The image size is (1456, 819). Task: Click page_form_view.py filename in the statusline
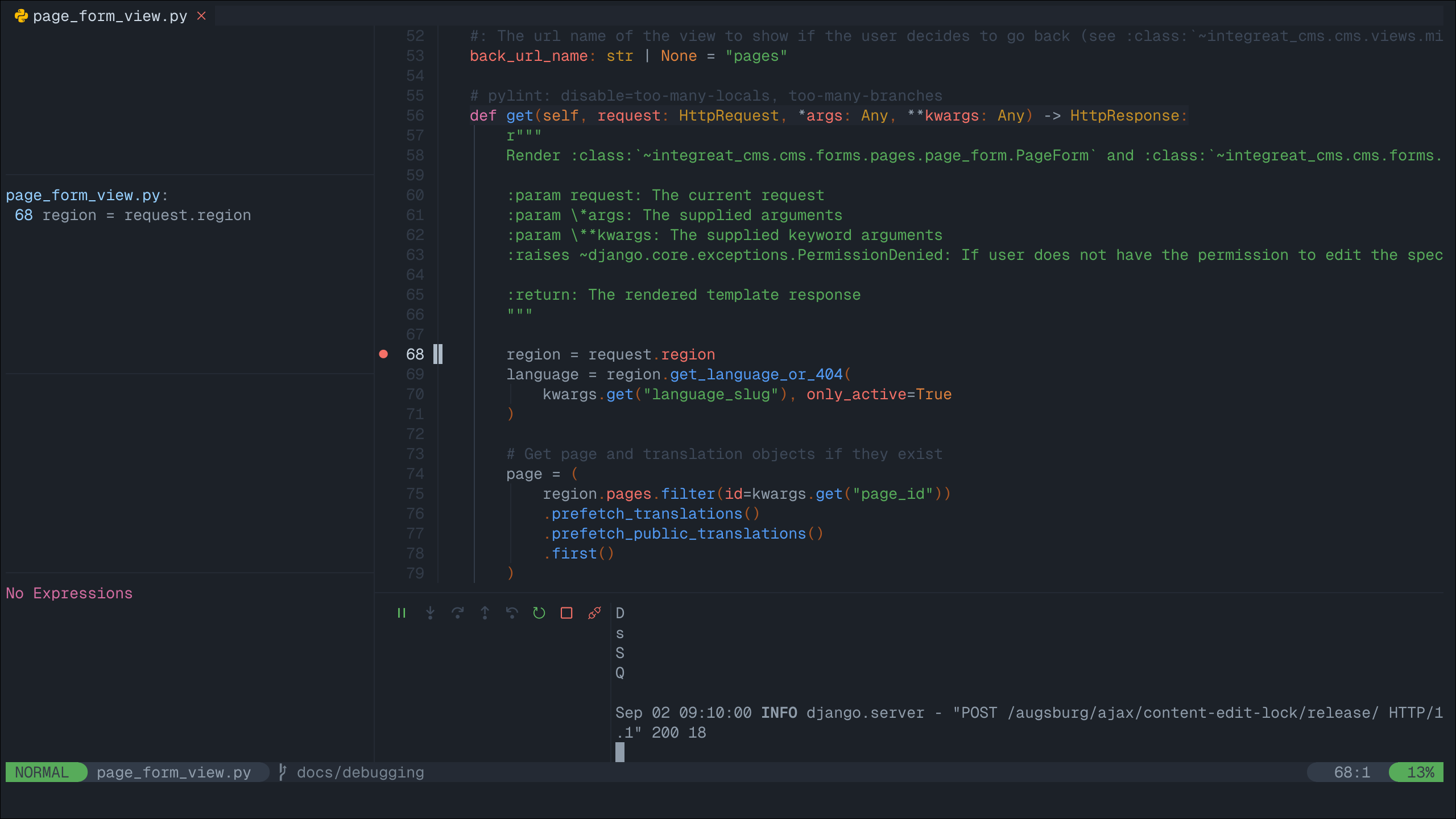coord(173,772)
